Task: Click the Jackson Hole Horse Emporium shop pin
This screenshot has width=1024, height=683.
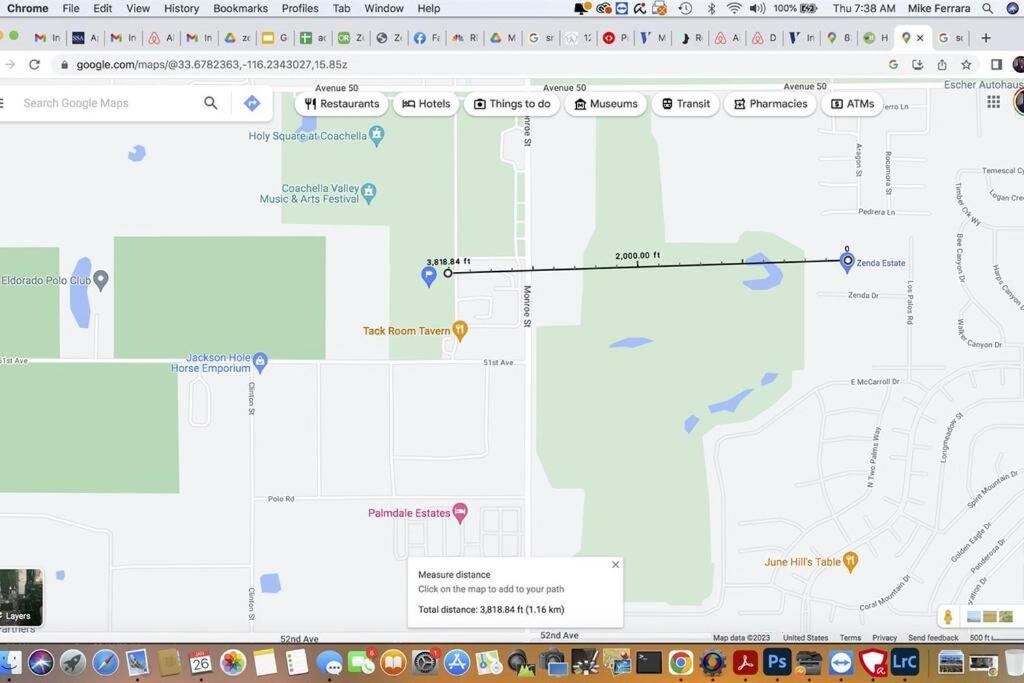Action: (260, 362)
